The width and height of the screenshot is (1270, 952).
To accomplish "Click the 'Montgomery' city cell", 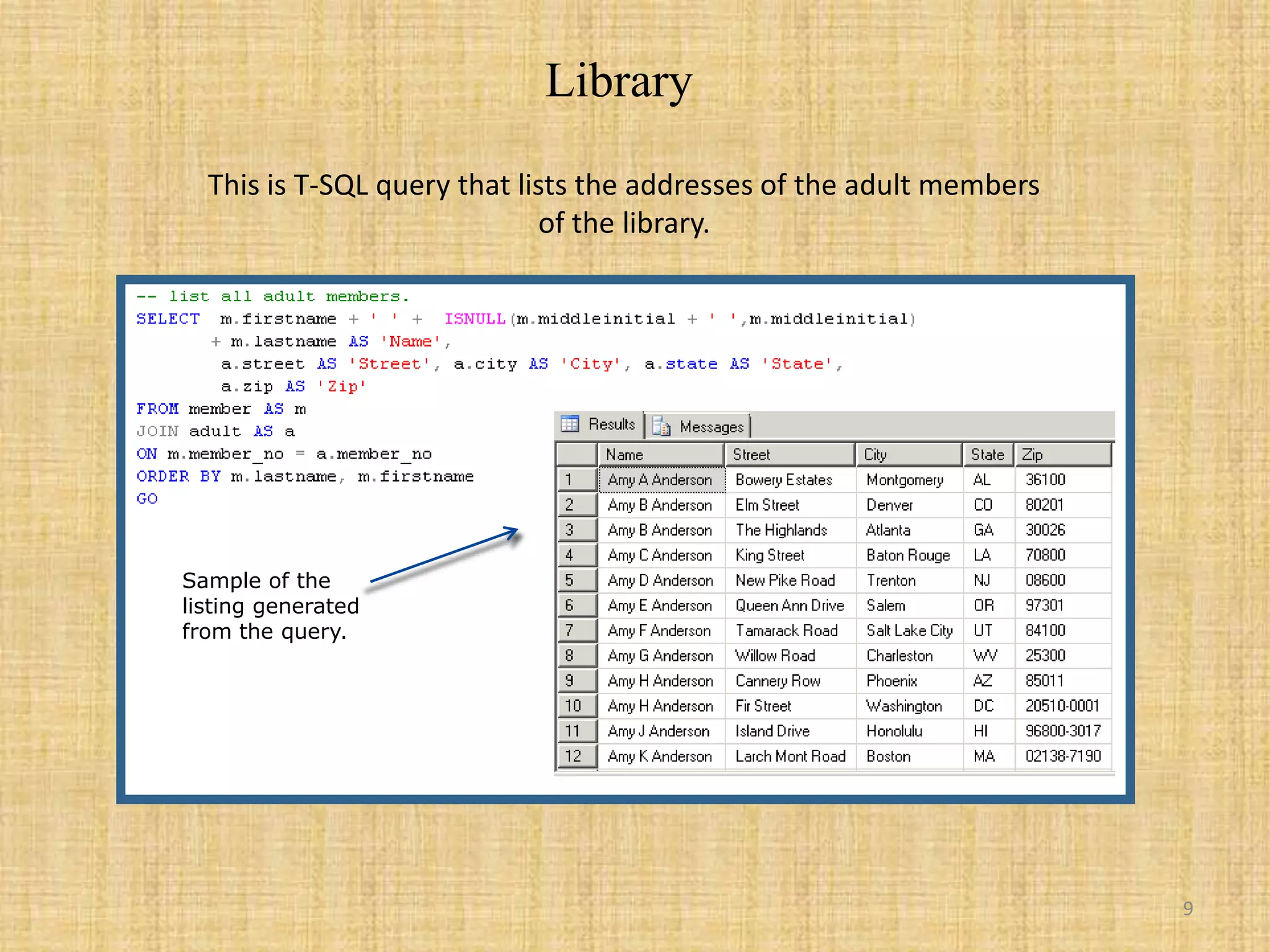I will click(x=910, y=480).
